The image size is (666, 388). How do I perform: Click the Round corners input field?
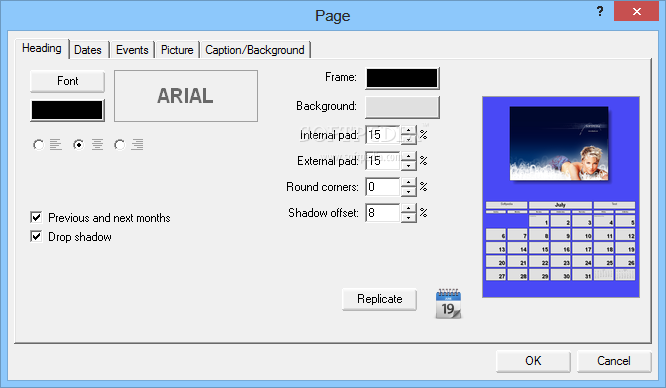point(383,187)
